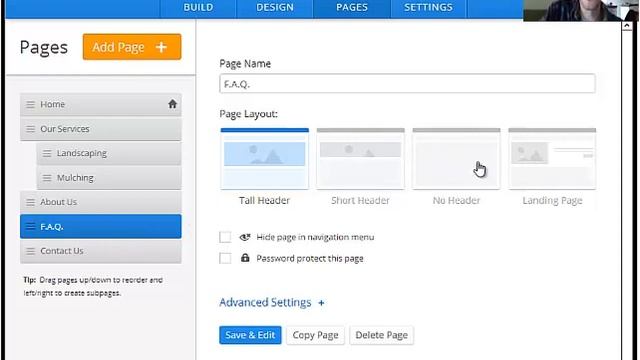The height and width of the screenshot is (360, 640).
Task: Click drag handle icon for Contact Us
Action: [31, 251]
